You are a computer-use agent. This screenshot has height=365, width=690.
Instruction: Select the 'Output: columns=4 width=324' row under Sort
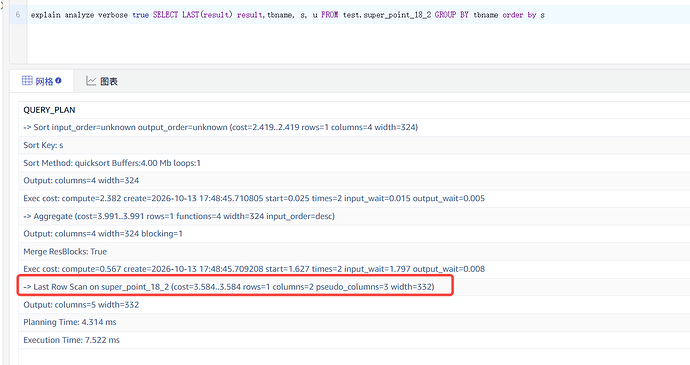click(x=354, y=181)
